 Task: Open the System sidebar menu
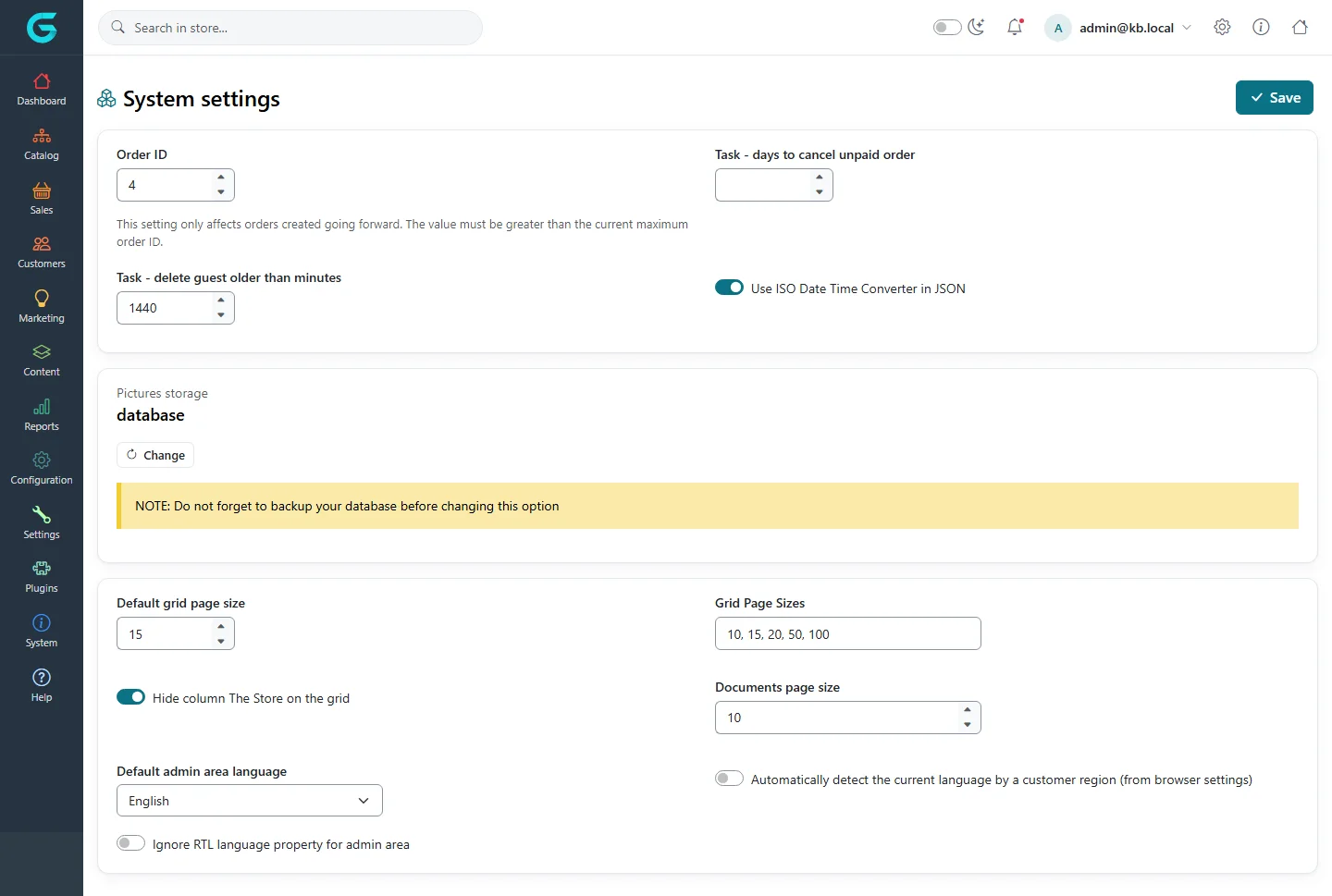pyautogui.click(x=42, y=632)
